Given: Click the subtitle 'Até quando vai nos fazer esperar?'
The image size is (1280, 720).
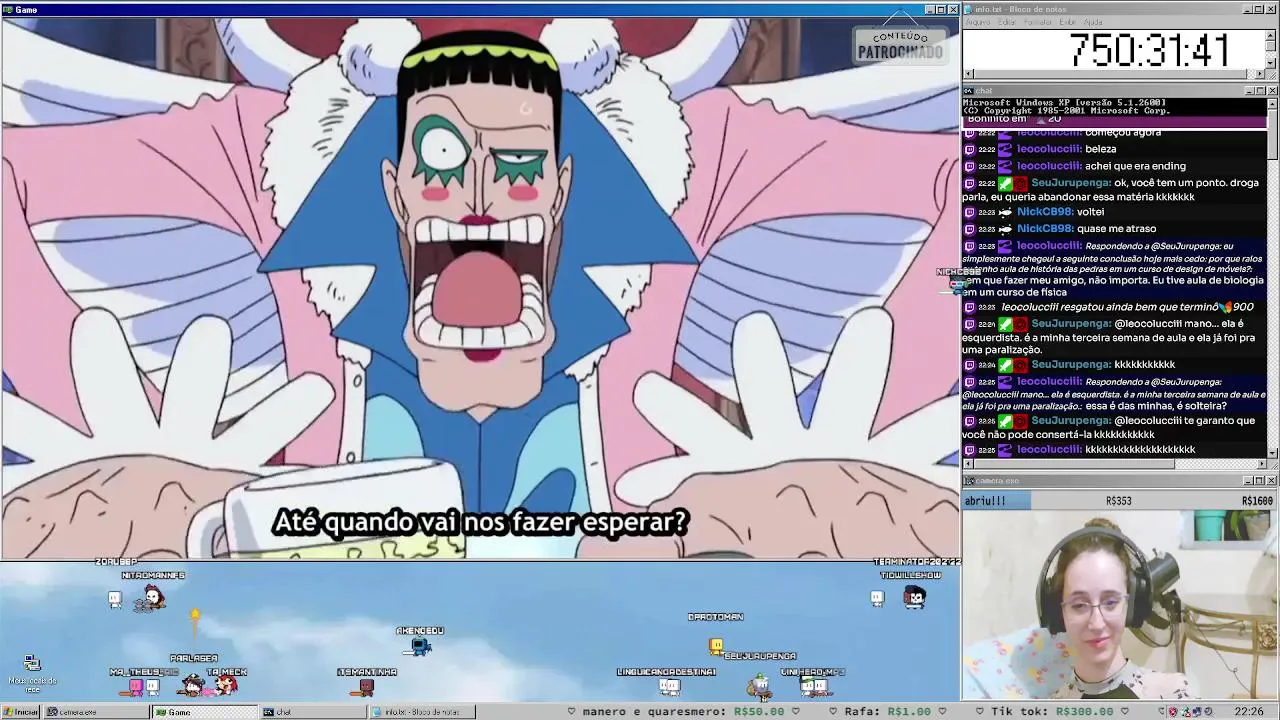Looking at the screenshot, I should pos(480,522).
